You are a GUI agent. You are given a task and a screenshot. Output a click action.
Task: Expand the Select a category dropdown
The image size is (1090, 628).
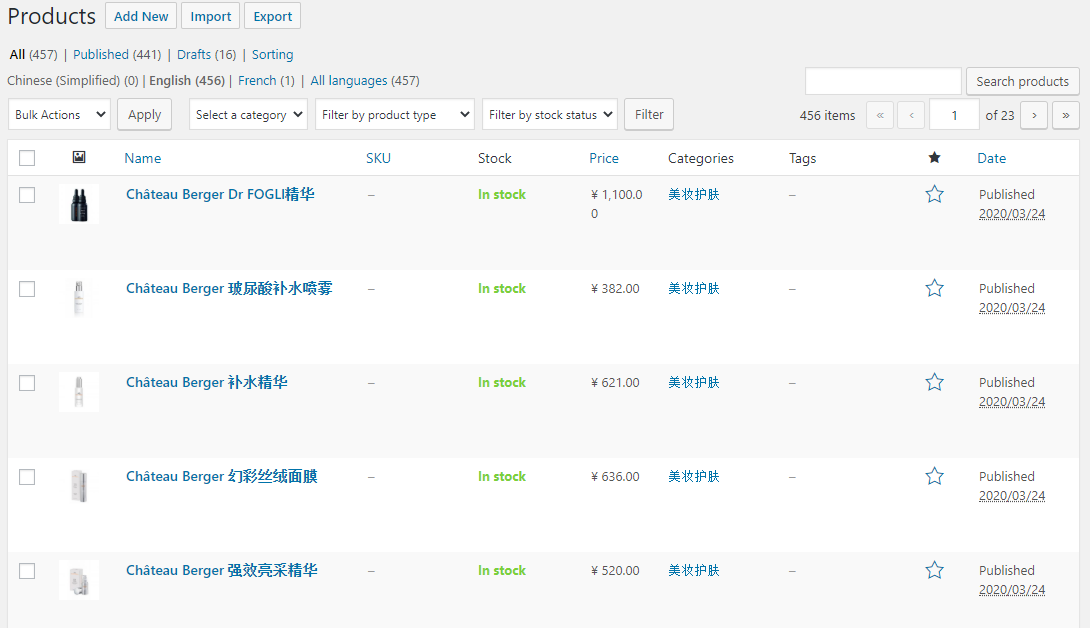point(248,115)
